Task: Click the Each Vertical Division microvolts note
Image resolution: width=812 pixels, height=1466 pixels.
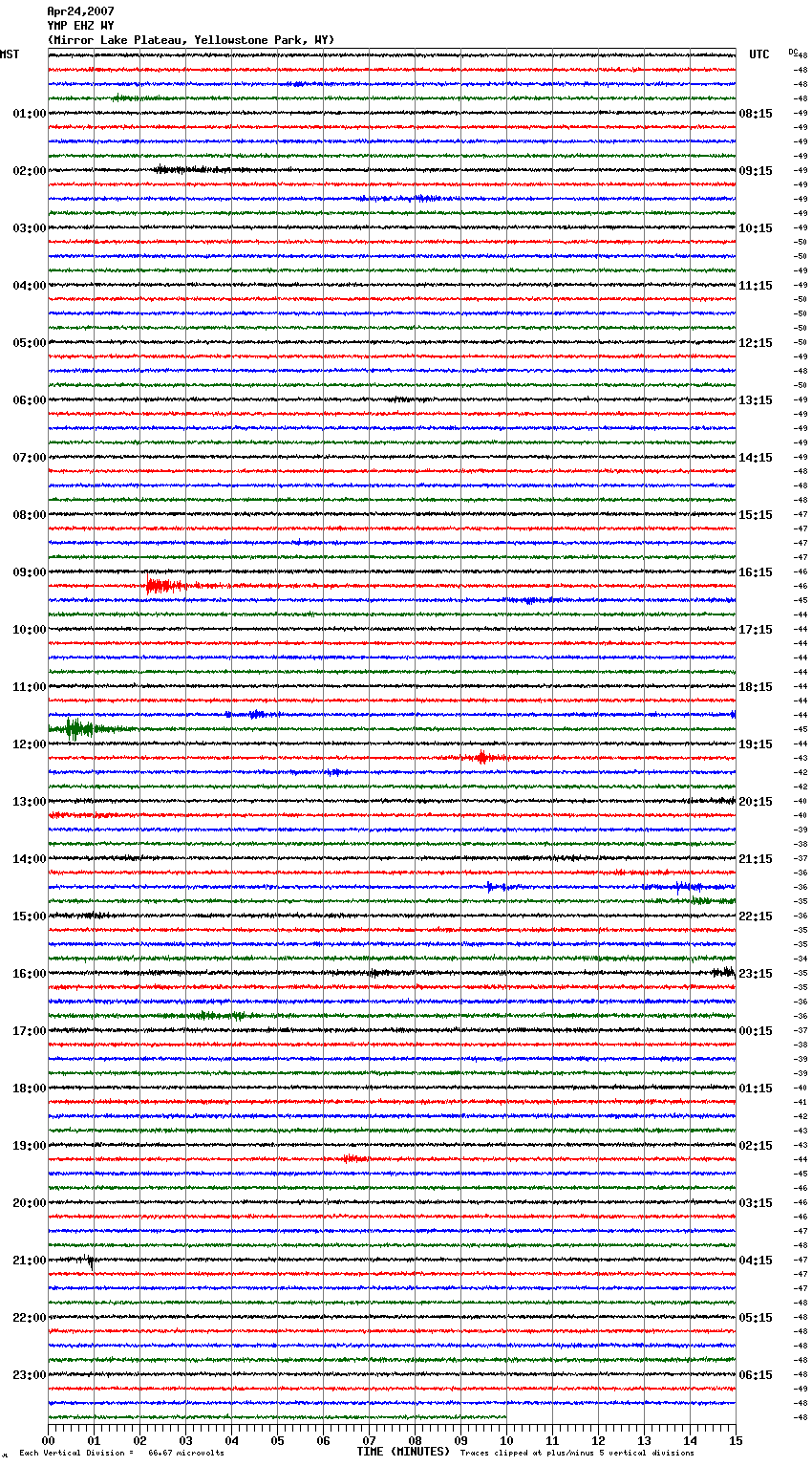Action: [x=122, y=1454]
